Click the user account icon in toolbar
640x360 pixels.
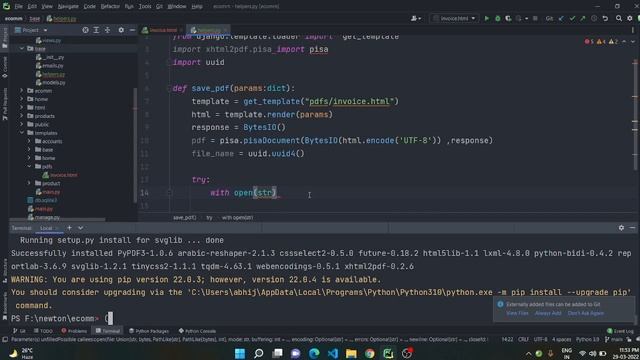coord(416,18)
